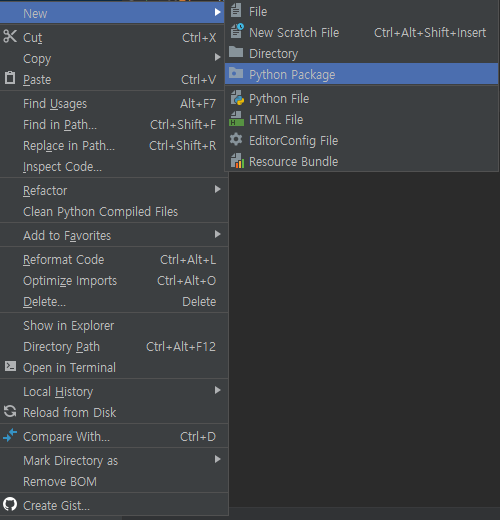The height and width of the screenshot is (520, 500).
Task: Click the Compare With arrows icon
Action: pos(10,435)
